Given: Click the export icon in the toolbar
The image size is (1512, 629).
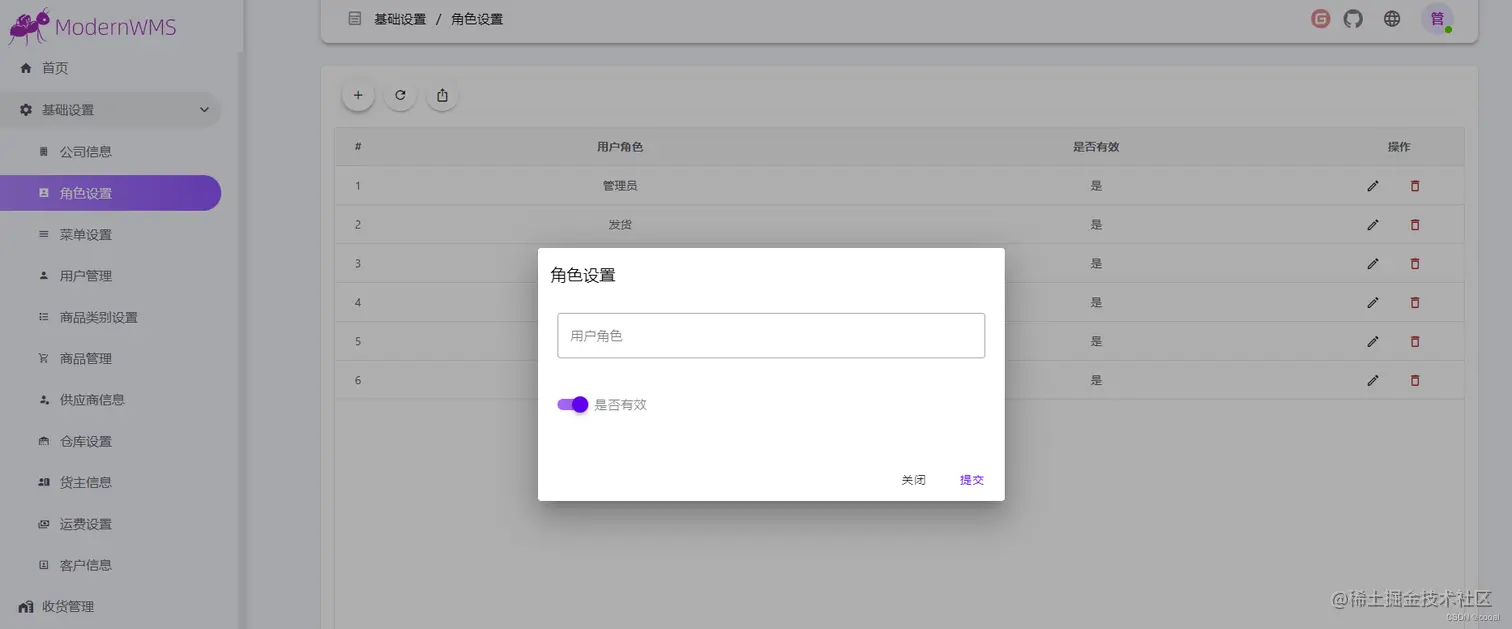Looking at the screenshot, I should point(442,95).
